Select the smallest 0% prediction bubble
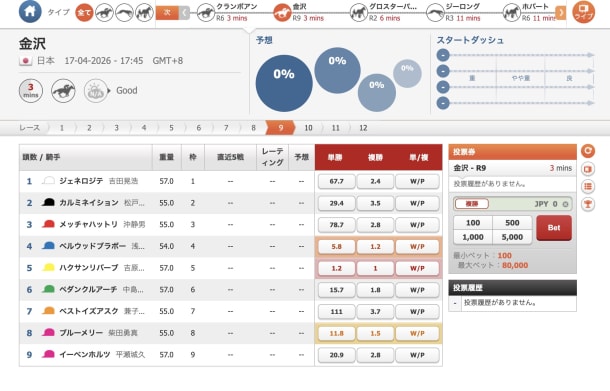Screen dimensions: 610x391 coord(407,73)
